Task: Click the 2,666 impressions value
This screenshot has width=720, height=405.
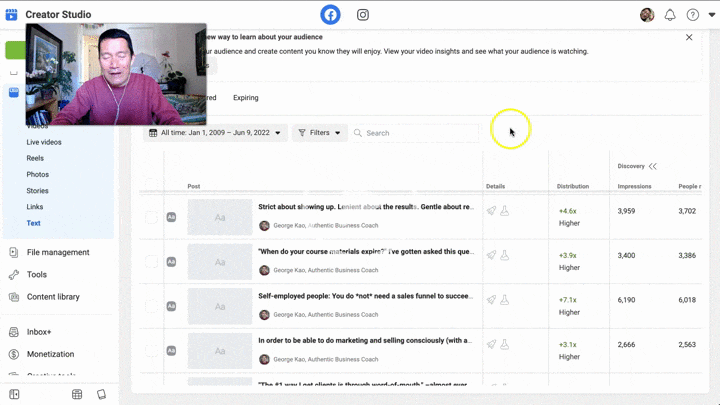Action: [626, 344]
